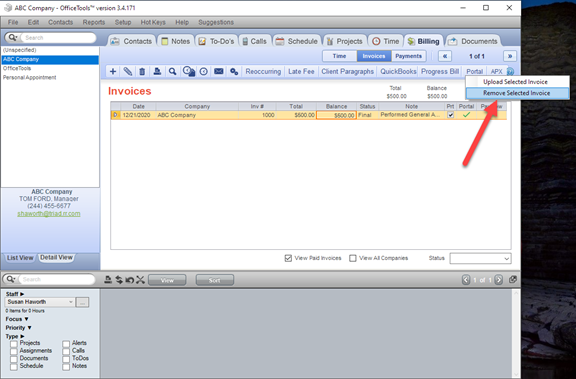Open the APX toolbar menu
576x379 pixels.
[496, 72]
